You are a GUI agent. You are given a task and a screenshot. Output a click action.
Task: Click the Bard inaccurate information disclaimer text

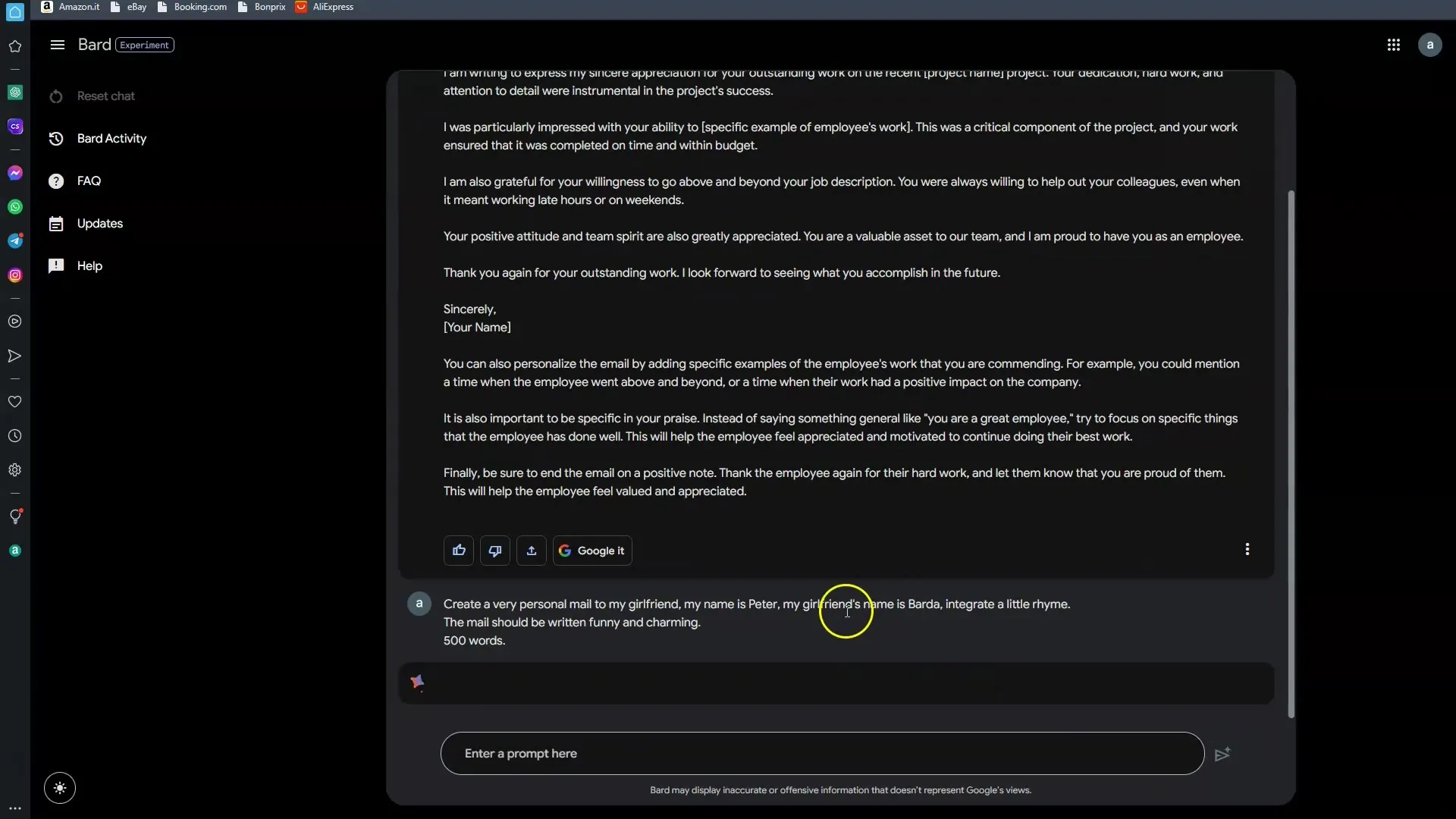tap(840, 790)
